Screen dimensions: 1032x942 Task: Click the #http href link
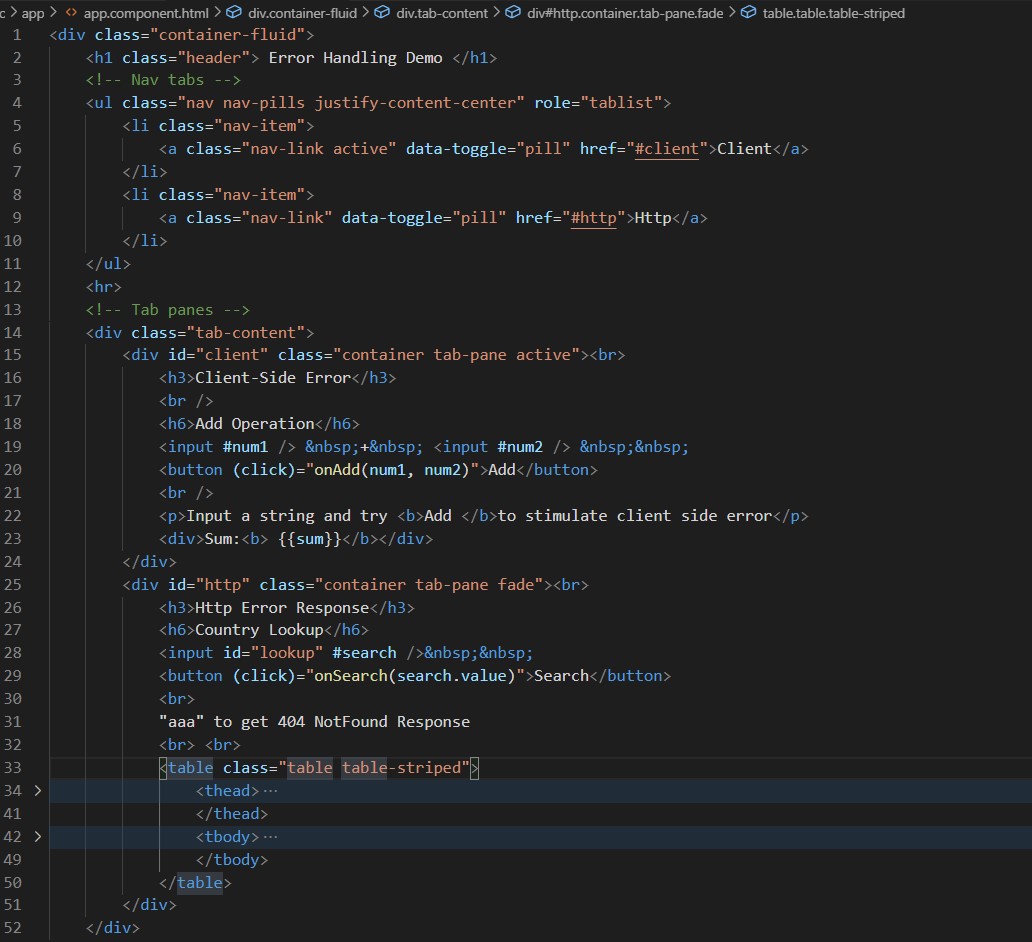pos(594,218)
